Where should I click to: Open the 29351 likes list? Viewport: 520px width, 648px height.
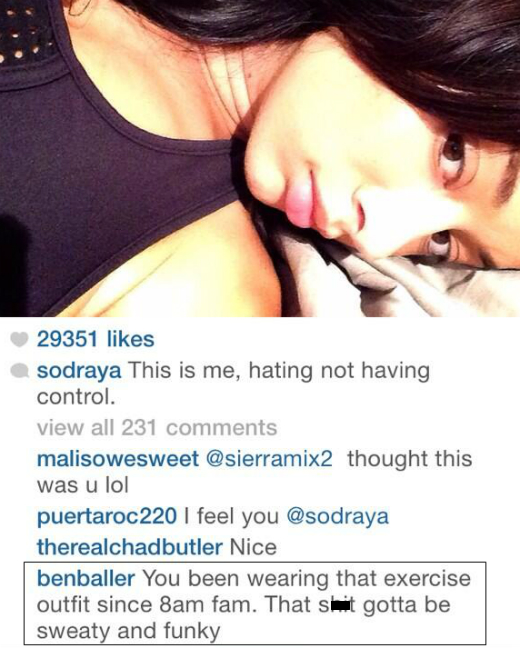[x=95, y=339]
